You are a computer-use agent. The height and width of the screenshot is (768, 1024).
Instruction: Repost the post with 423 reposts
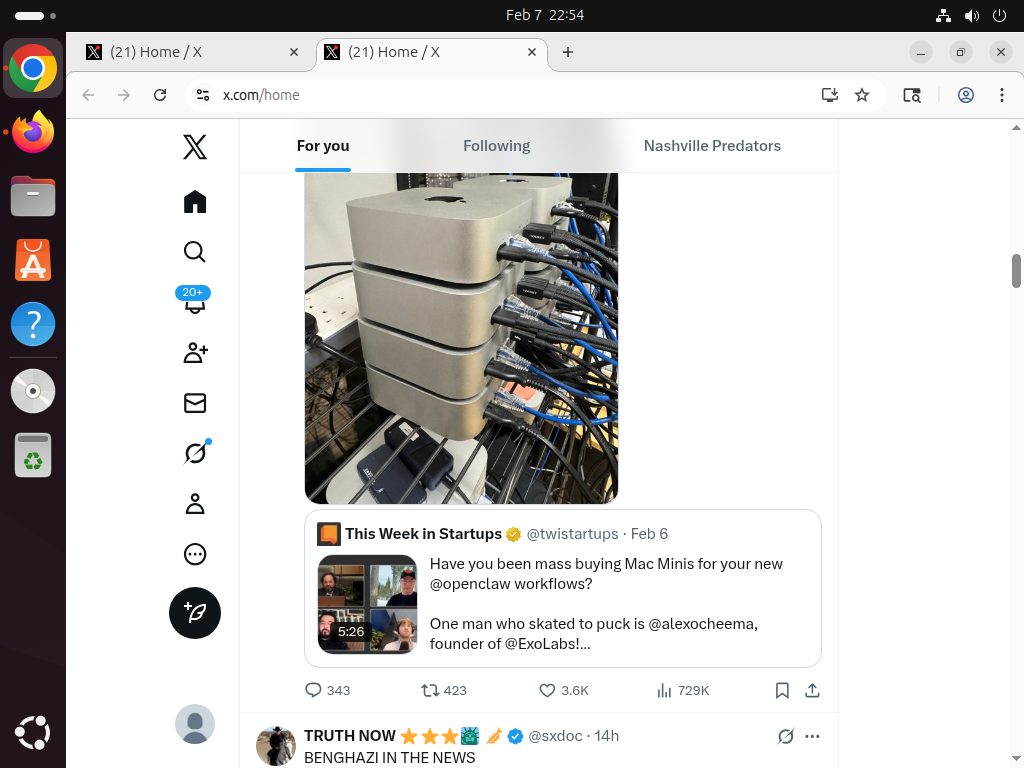430,690
